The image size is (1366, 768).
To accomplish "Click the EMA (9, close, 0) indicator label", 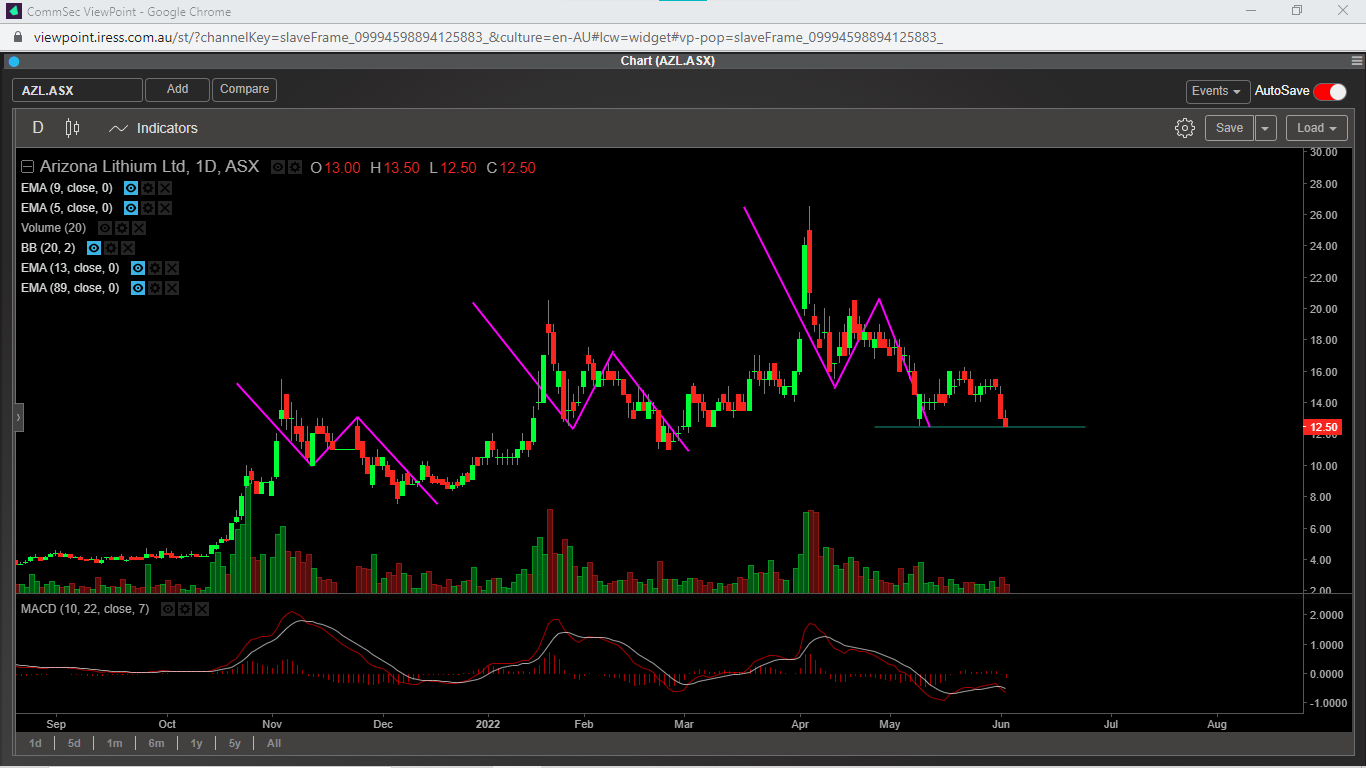I will (x=66, y=188).
